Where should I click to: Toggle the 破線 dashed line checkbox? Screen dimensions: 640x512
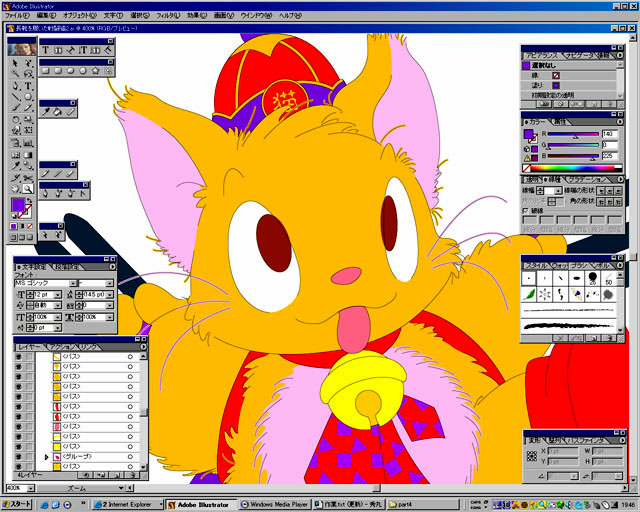(526, 211)
